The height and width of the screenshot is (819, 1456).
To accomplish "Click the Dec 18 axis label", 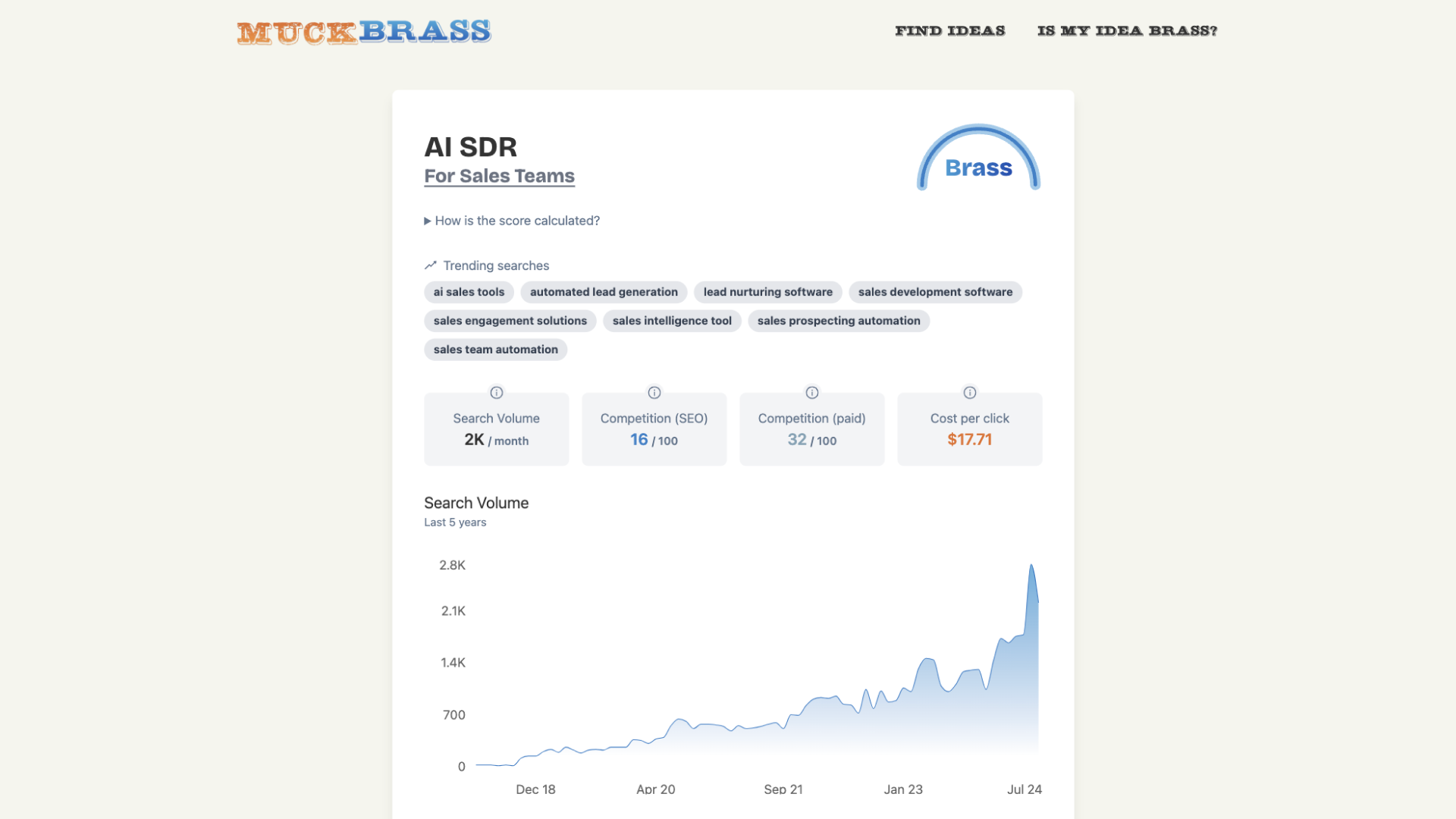I will 535,789.
